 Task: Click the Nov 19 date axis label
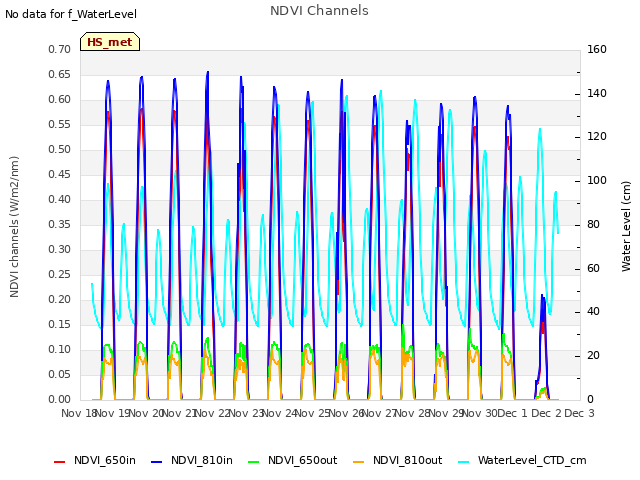tap(112, 413)
